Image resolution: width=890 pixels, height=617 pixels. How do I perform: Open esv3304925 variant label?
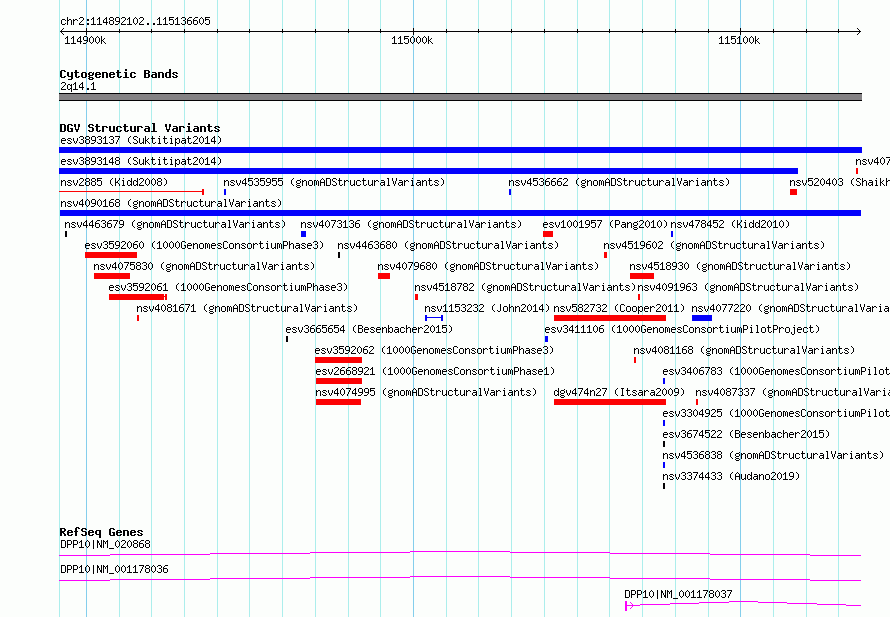776,413
